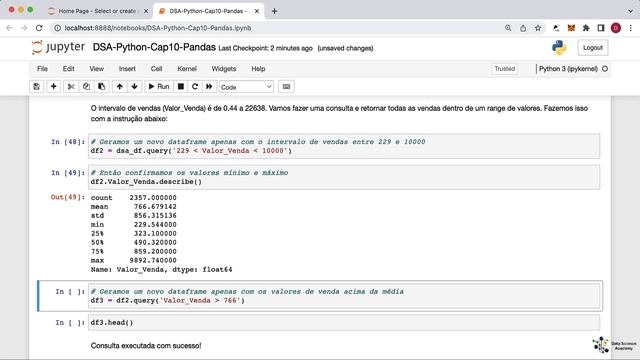Click the In [48] cell prompt
Screen dimensions: 640x360
68,142
